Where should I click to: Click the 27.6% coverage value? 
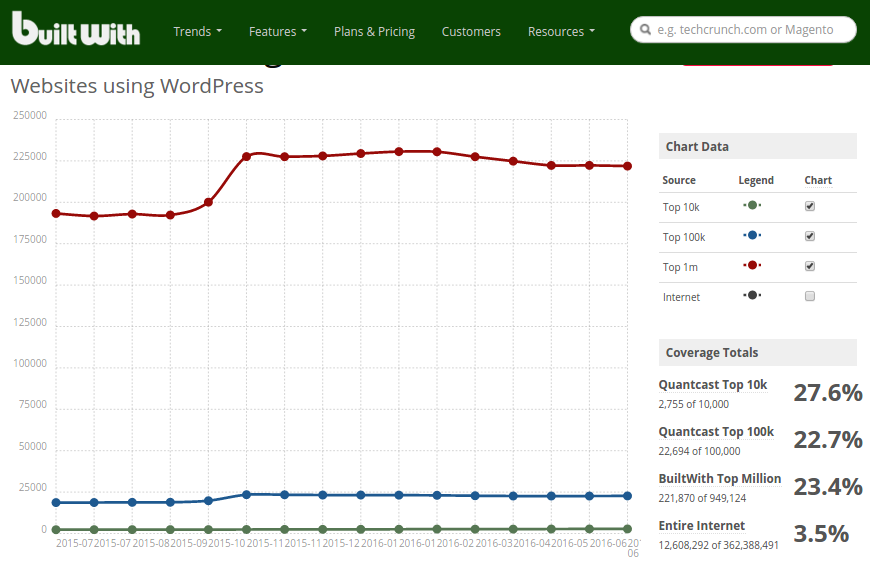pos(828,393)
